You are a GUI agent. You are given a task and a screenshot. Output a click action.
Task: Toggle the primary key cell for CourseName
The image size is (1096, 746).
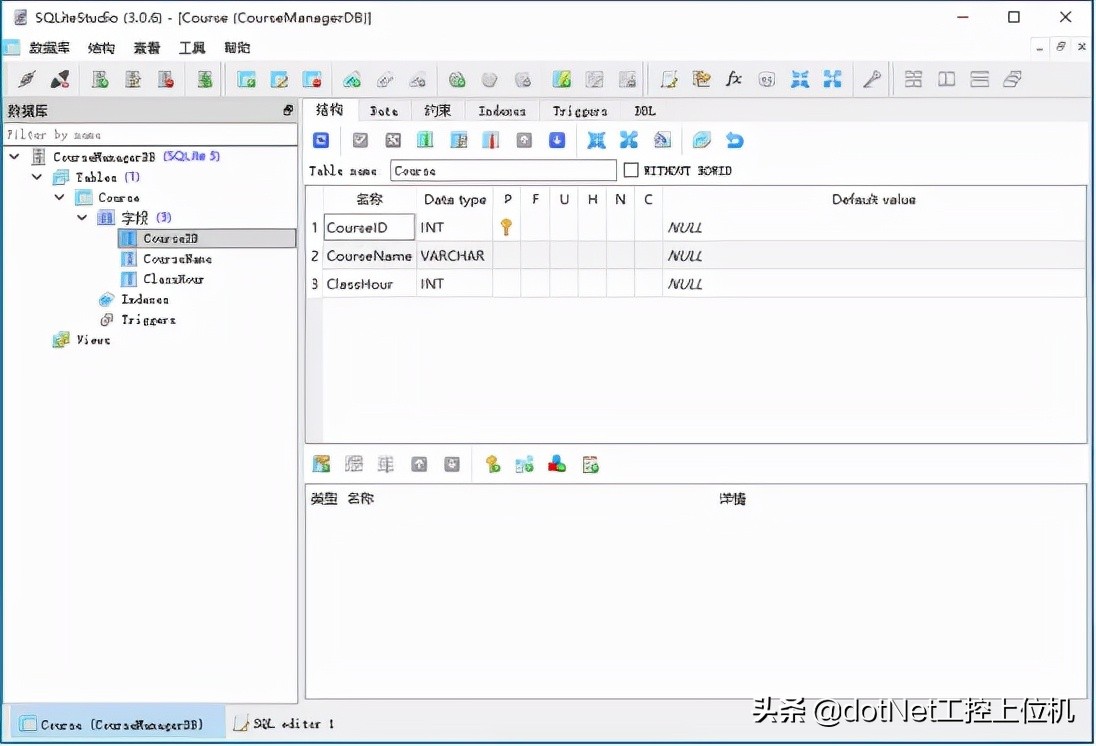tap(507, 255)
